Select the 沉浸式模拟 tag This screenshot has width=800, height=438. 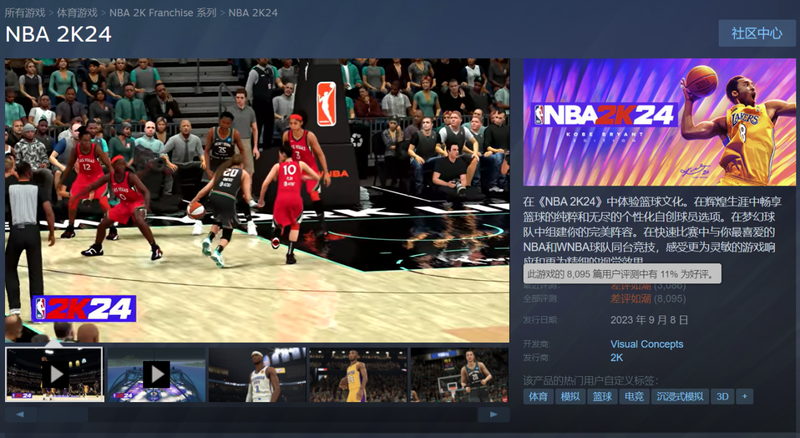680,397
